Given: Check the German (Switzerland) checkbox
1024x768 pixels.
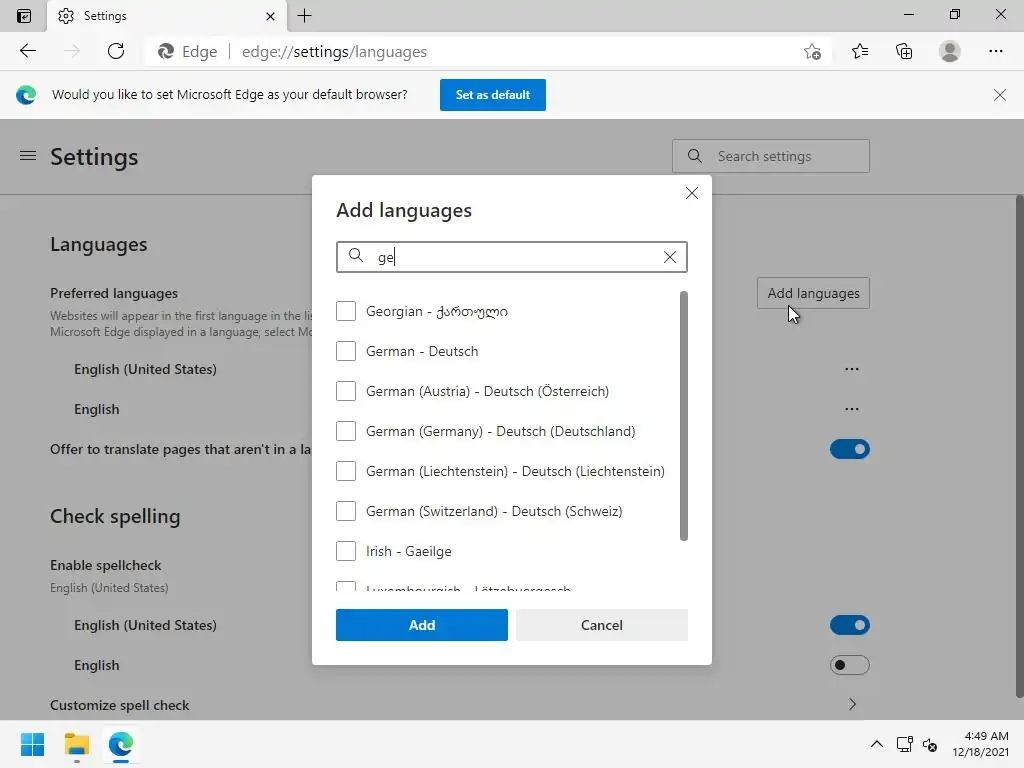Looking at the screenshot, I should pyautogui.click(x=345, y=511).
